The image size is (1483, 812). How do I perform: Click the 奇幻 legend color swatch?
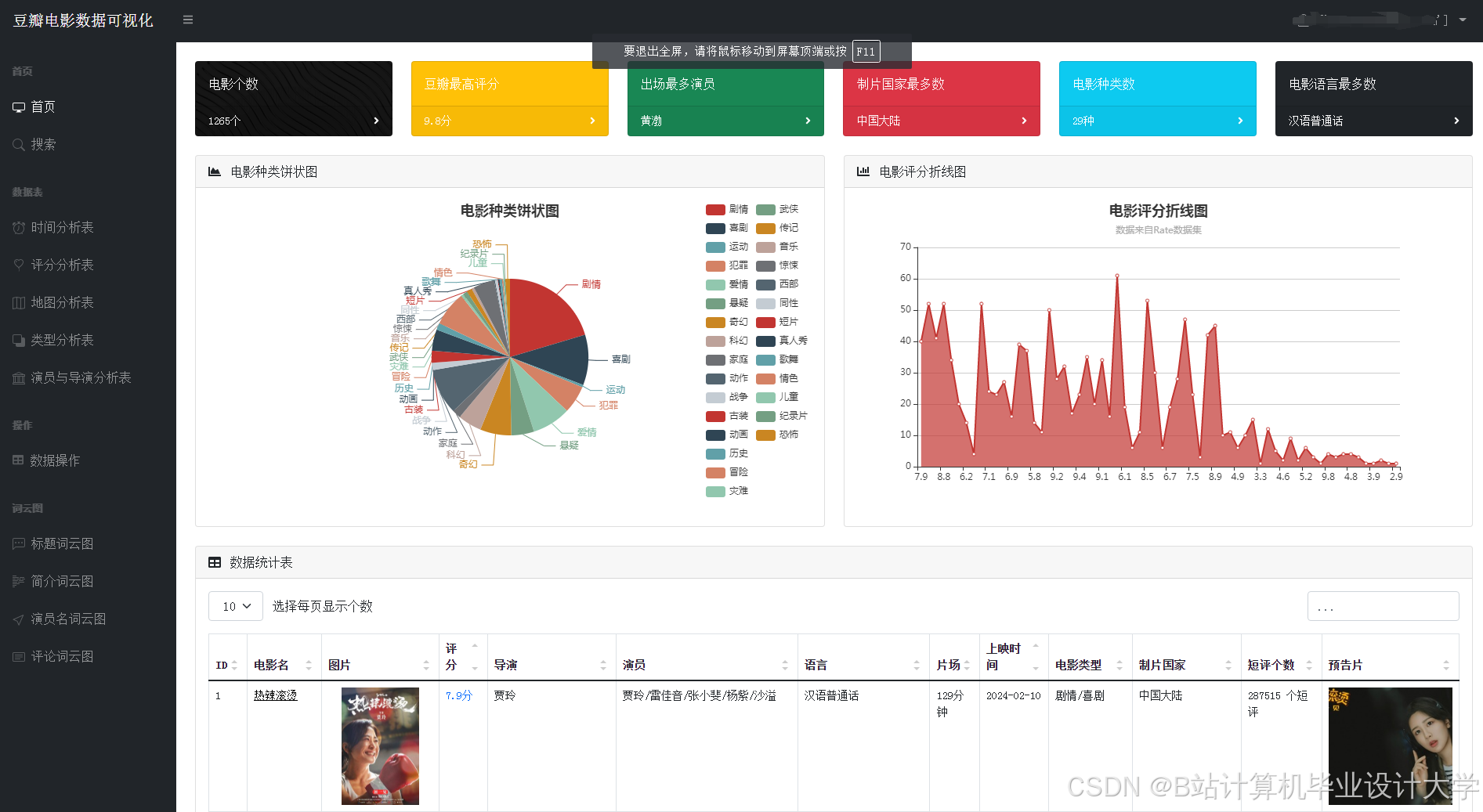tap(715, 323)
